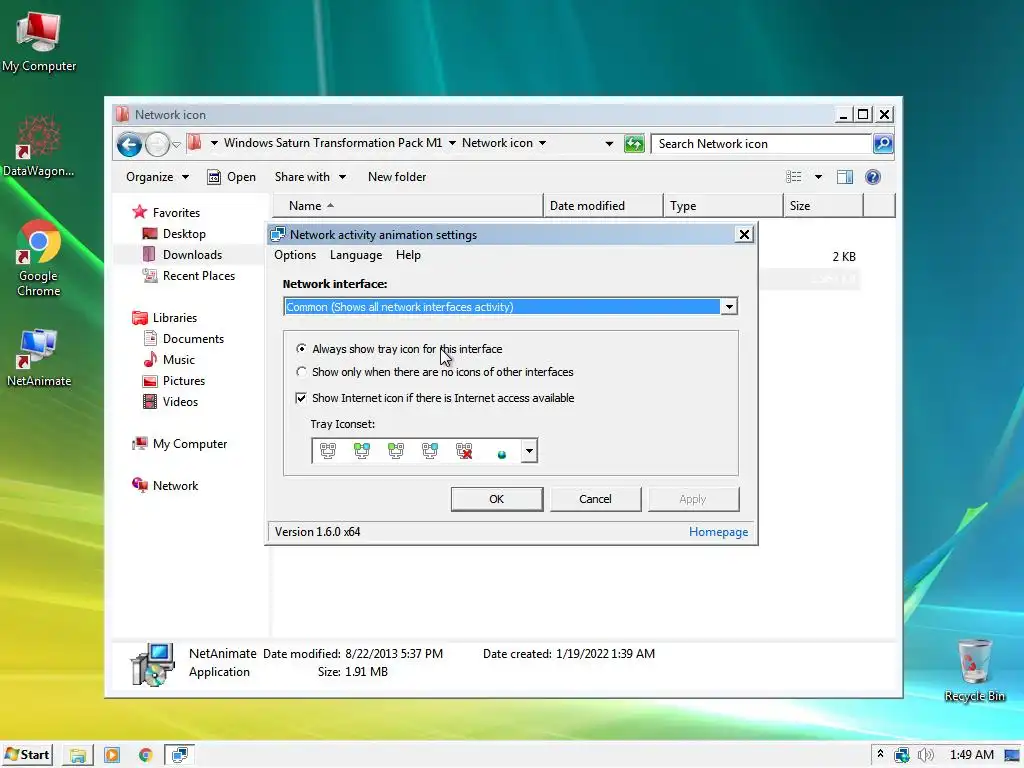Open the DataWagon desktop shortcut
The image size is (1024, 768).
pyautogui.click(x=39, y=146)
